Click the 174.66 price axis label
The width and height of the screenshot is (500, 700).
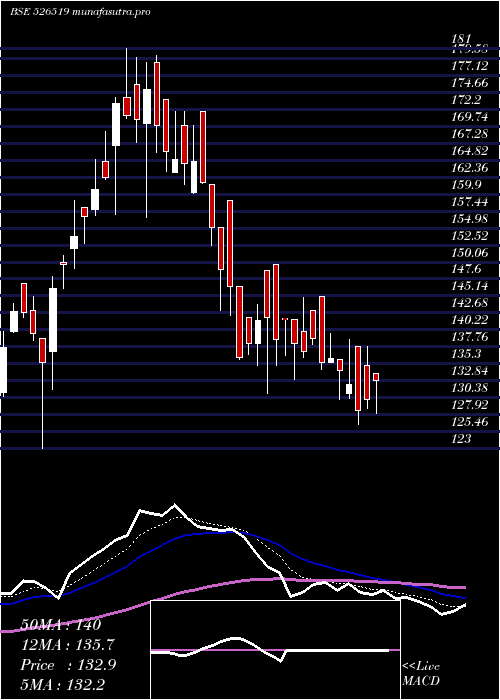click(470, 83)
